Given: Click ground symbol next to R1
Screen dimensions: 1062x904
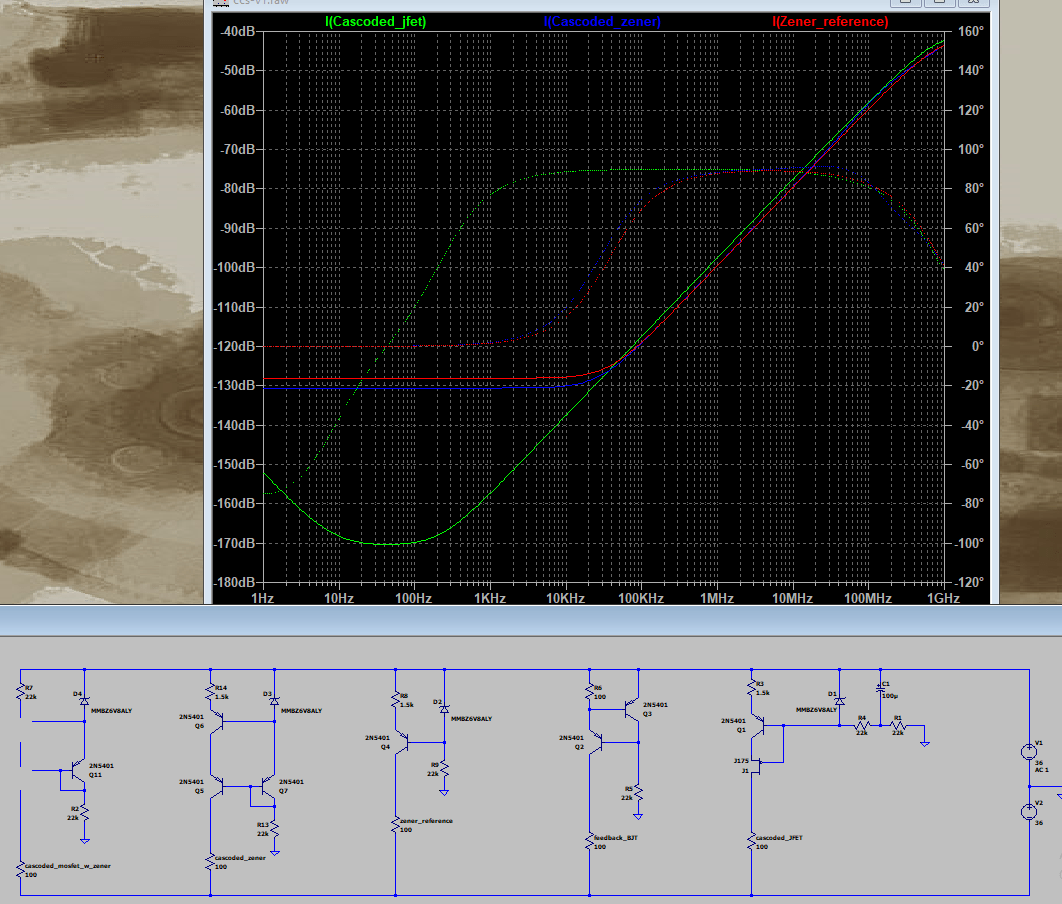Looking at the screenshot, I should tap(925, 743).
